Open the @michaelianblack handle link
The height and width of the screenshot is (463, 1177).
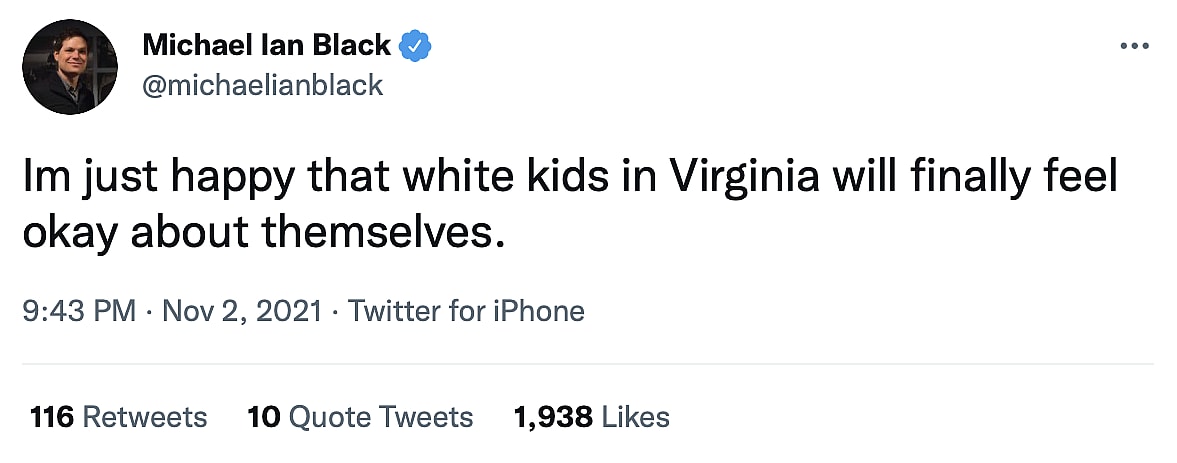(263, 85)
